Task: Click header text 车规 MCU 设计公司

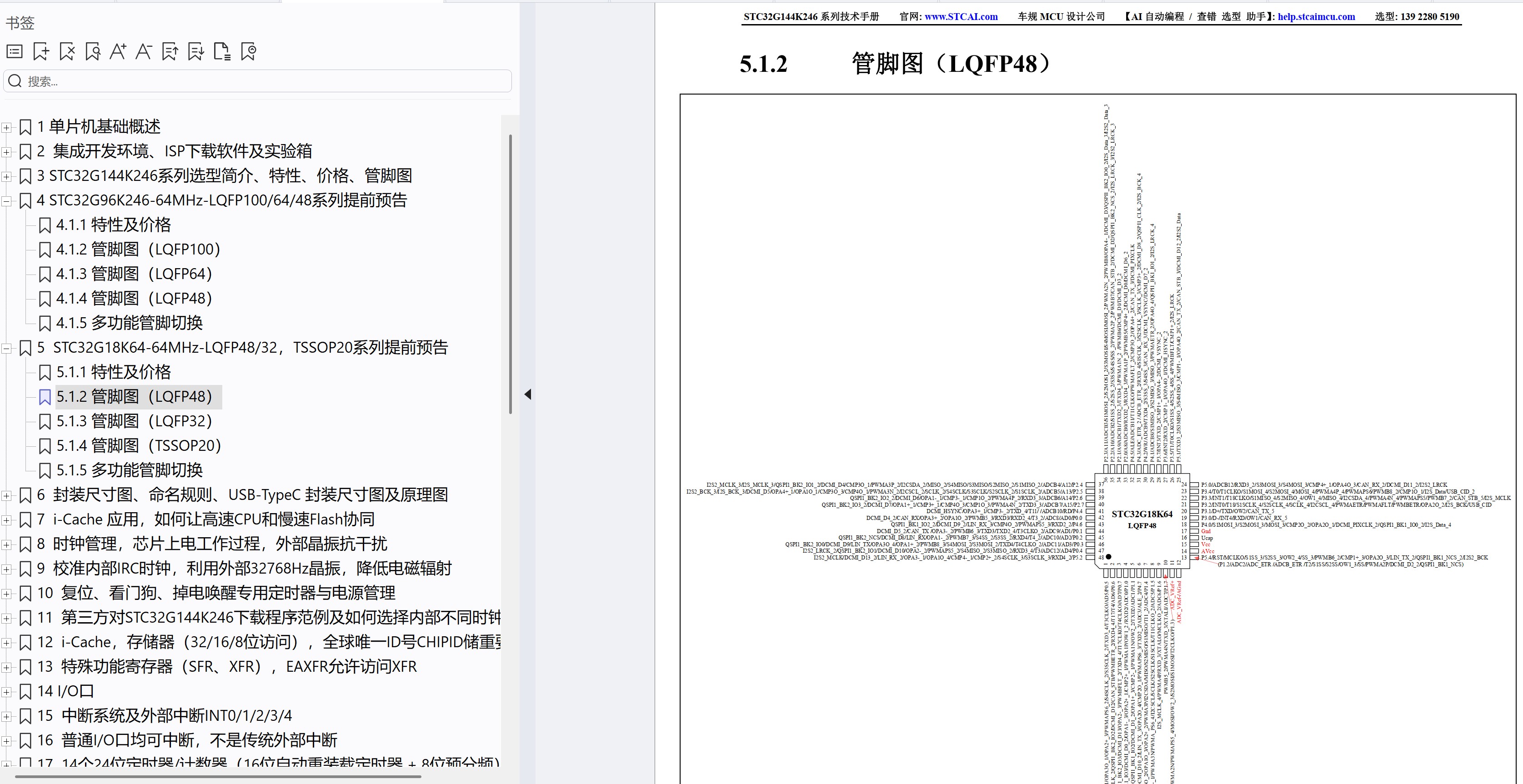Action: [1061, 16]
